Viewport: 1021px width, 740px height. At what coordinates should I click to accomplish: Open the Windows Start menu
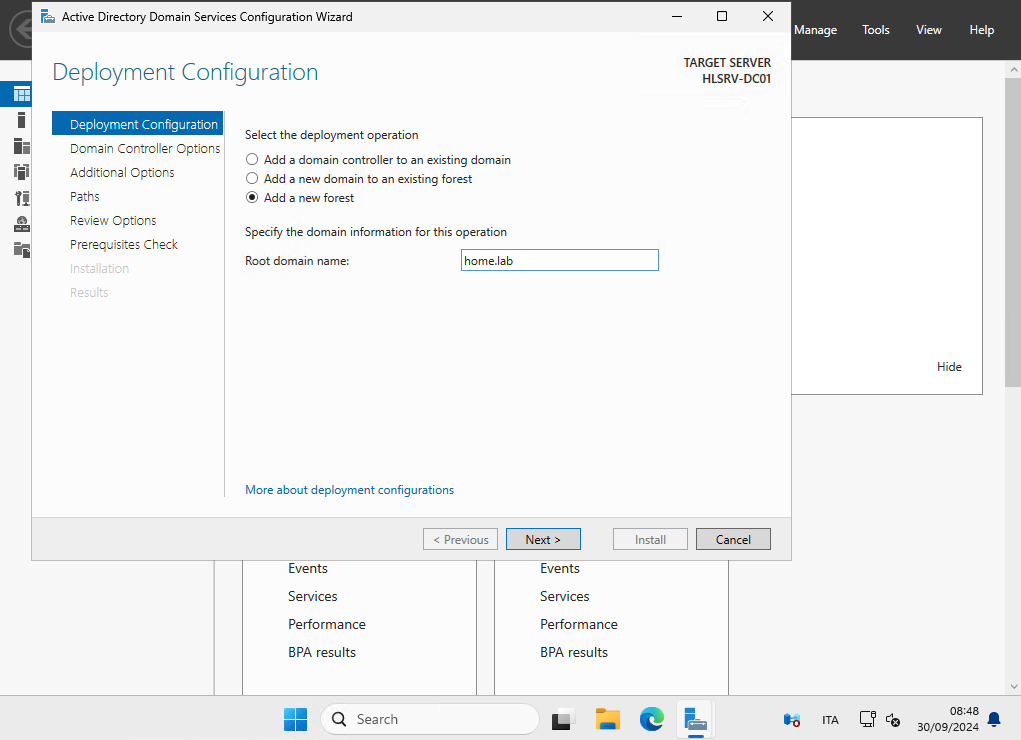coord(295,719)
